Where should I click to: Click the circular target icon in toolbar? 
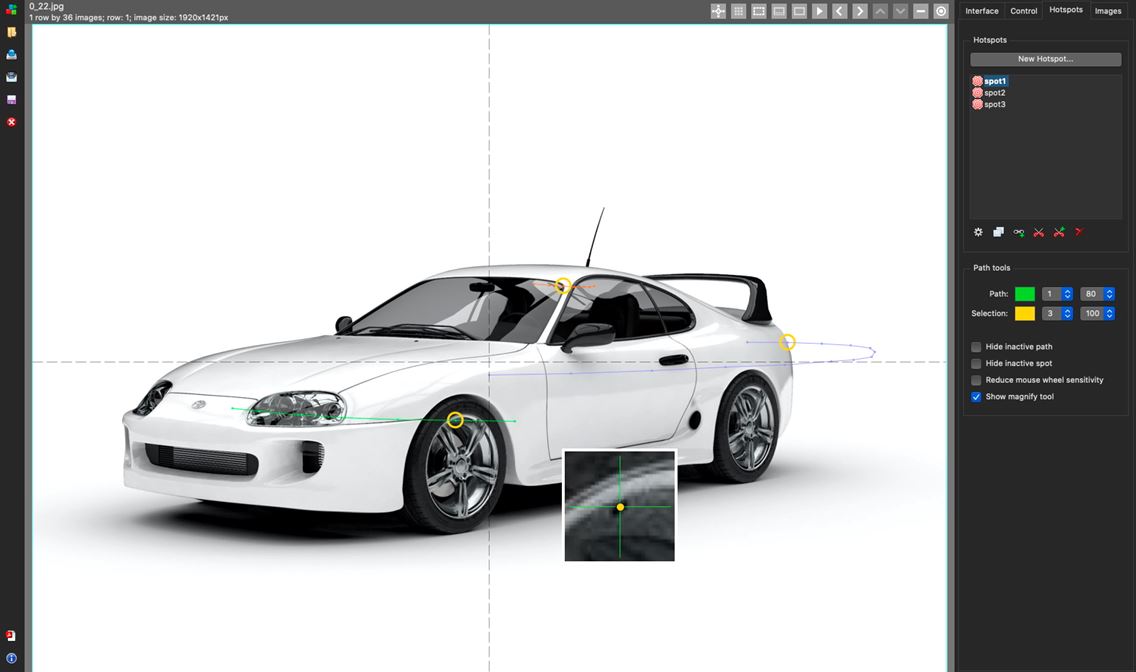point(941,11)
